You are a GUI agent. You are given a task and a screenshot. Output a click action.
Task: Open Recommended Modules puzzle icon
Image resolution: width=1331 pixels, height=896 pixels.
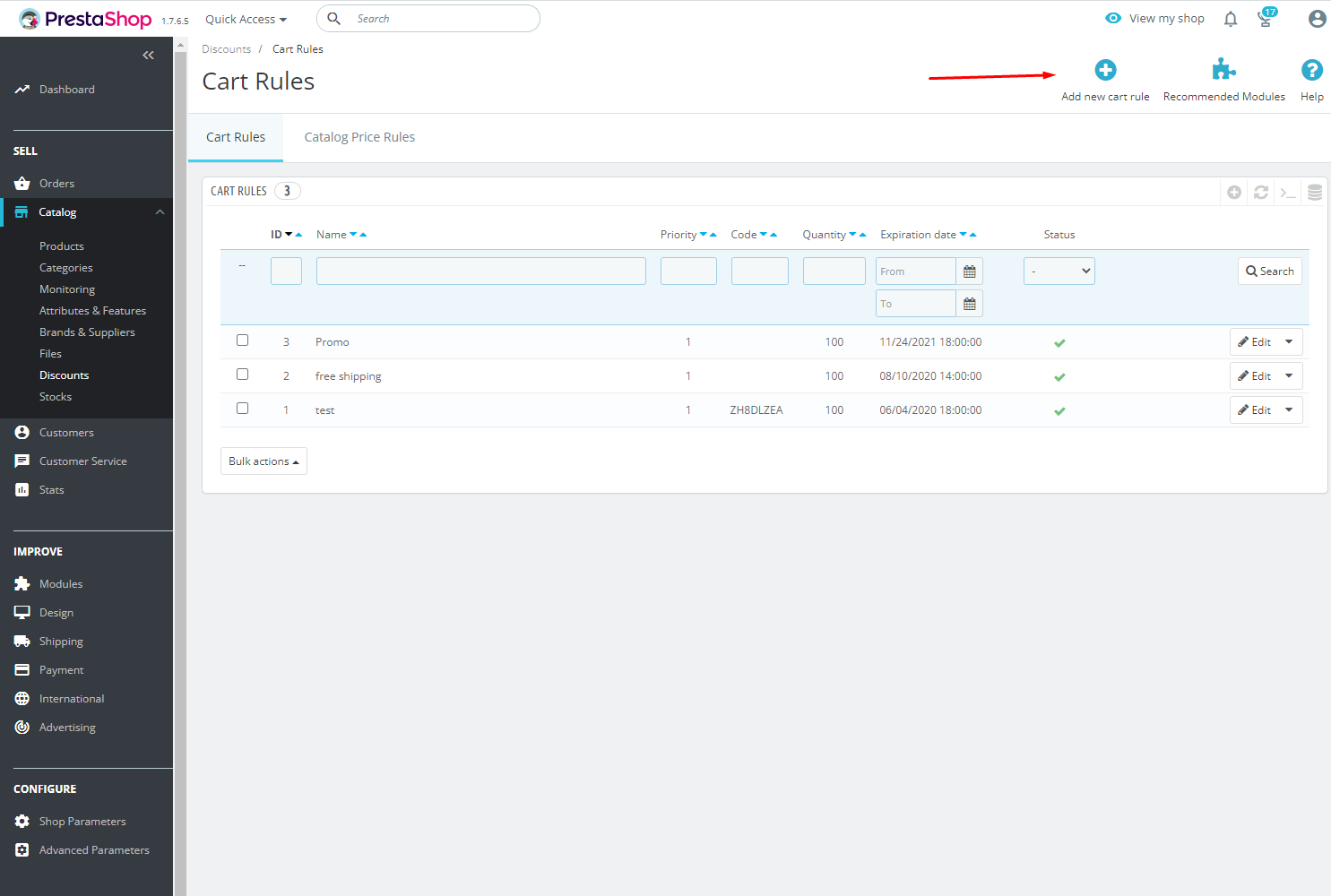[x=1223, y=70]
